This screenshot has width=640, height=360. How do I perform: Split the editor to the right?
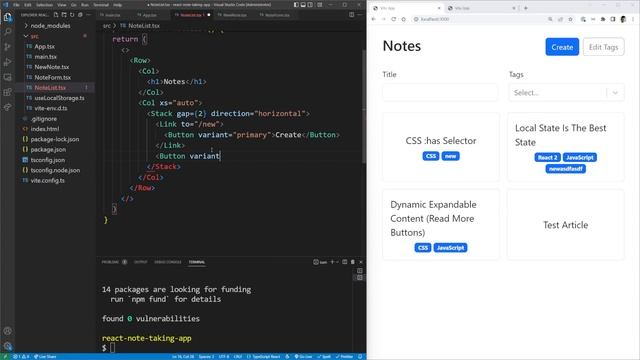pos(351,15)
